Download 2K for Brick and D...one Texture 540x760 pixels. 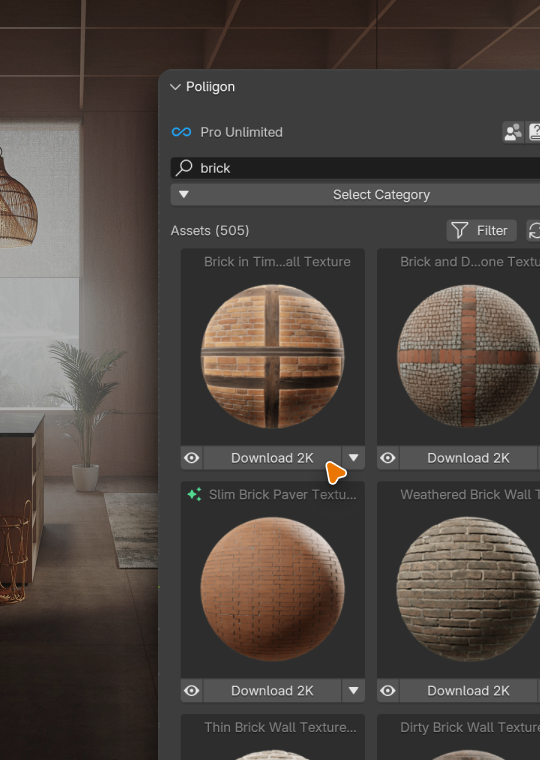468,458
